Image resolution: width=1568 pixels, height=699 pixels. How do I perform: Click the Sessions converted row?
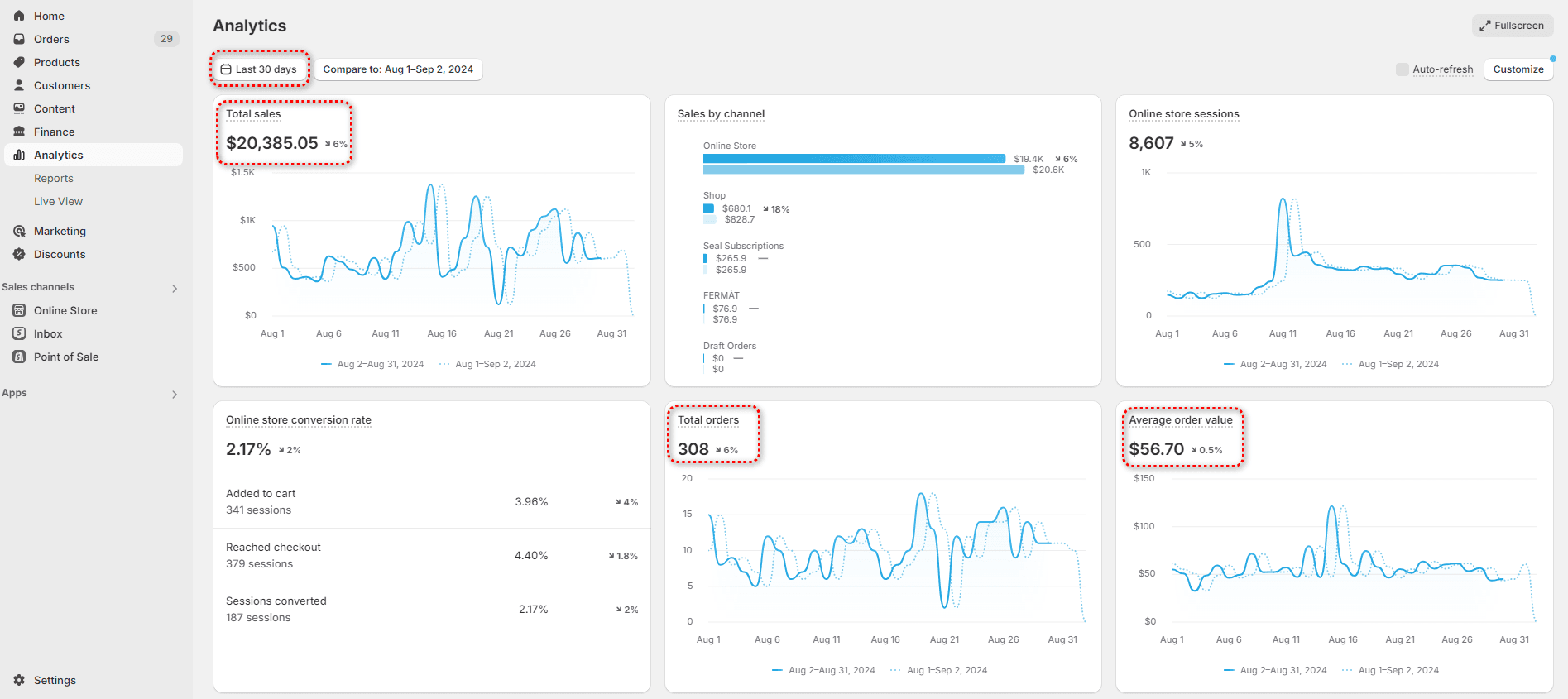pyautogui.click(x=432, y=610)
